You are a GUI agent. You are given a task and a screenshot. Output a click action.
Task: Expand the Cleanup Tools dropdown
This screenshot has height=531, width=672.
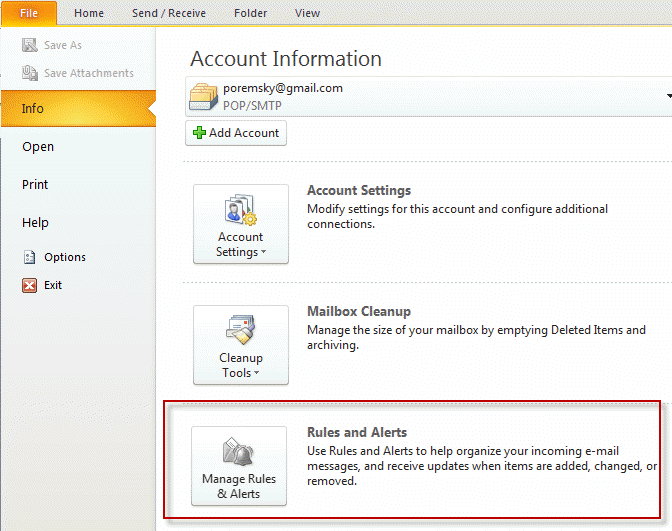[x=240, y=345]
